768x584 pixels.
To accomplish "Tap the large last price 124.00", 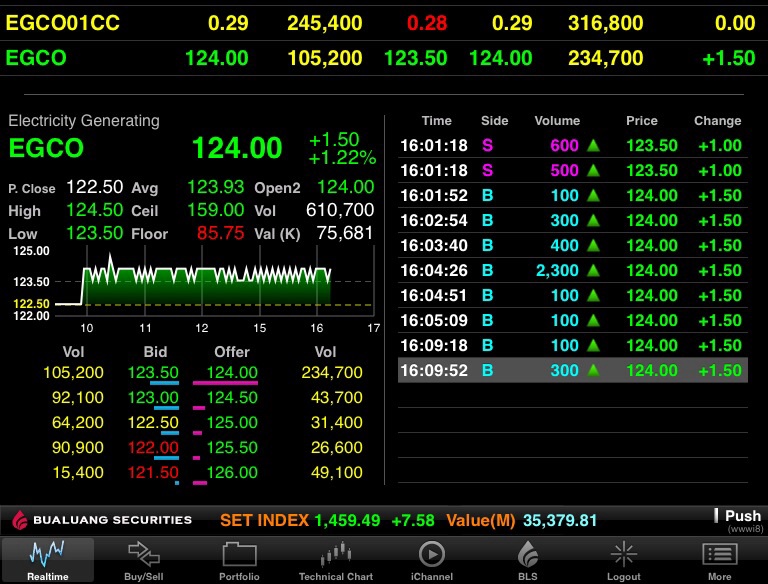I will [237, 148].
